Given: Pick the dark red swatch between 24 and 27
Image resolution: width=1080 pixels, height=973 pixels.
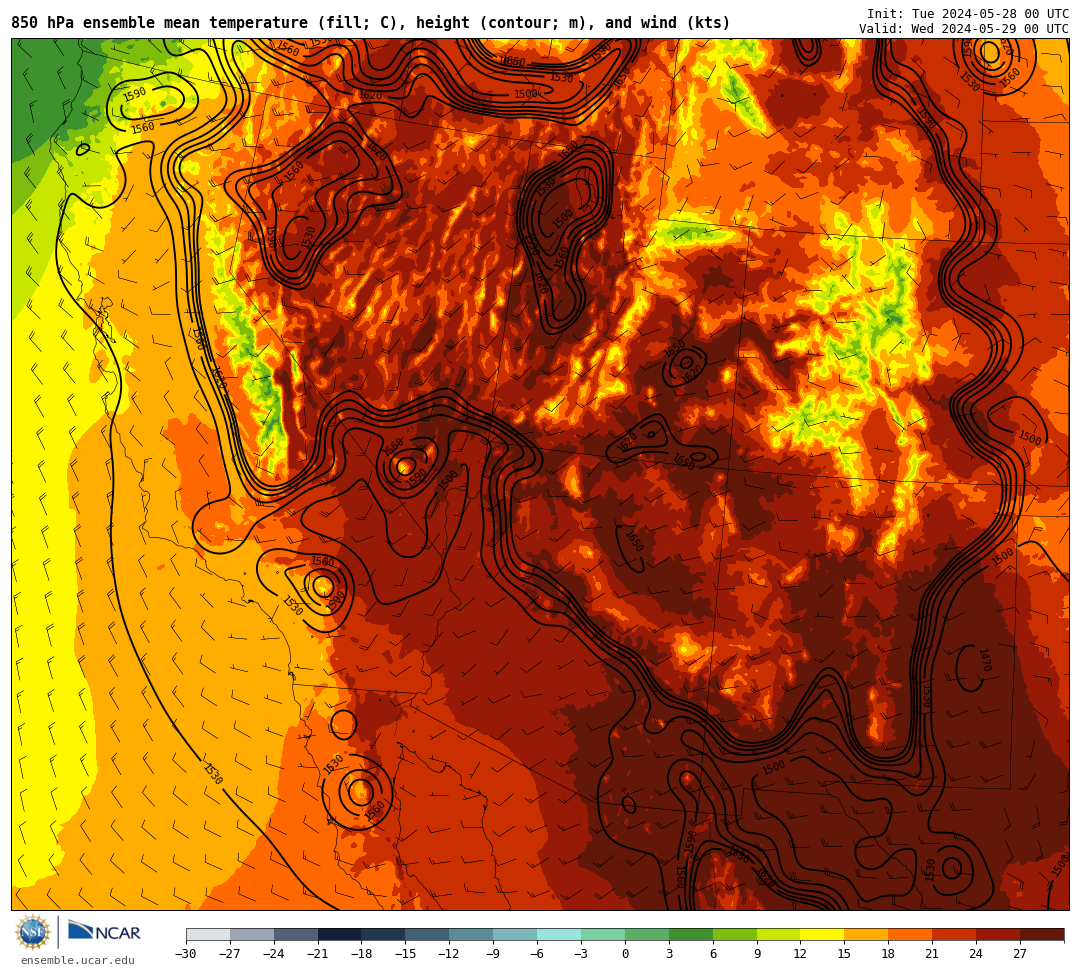Looking at the screenshot, I should pyautogui.click(x=998, y=934).
